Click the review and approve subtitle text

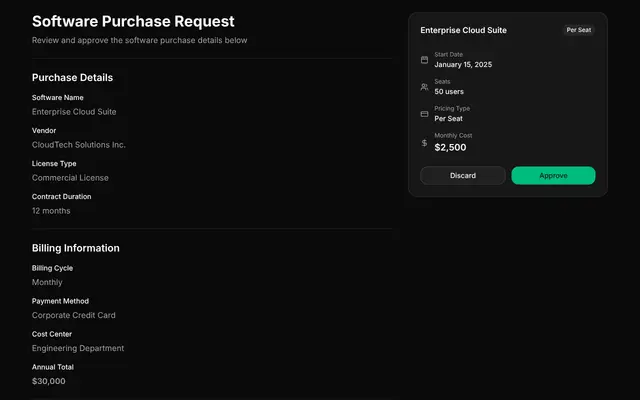pyautogui.click(x=140, y=40)
